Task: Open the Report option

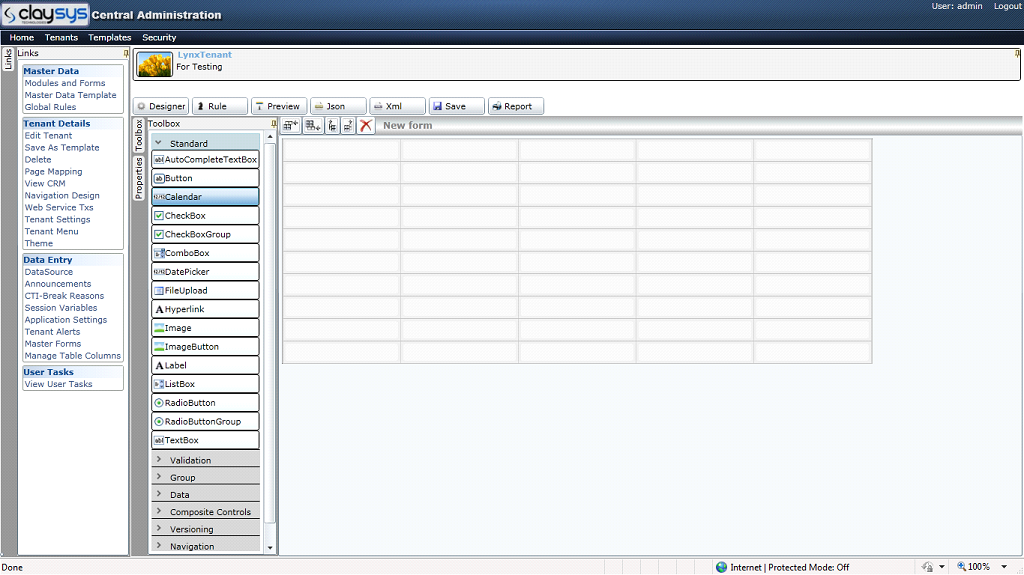Action: (516, 106)
